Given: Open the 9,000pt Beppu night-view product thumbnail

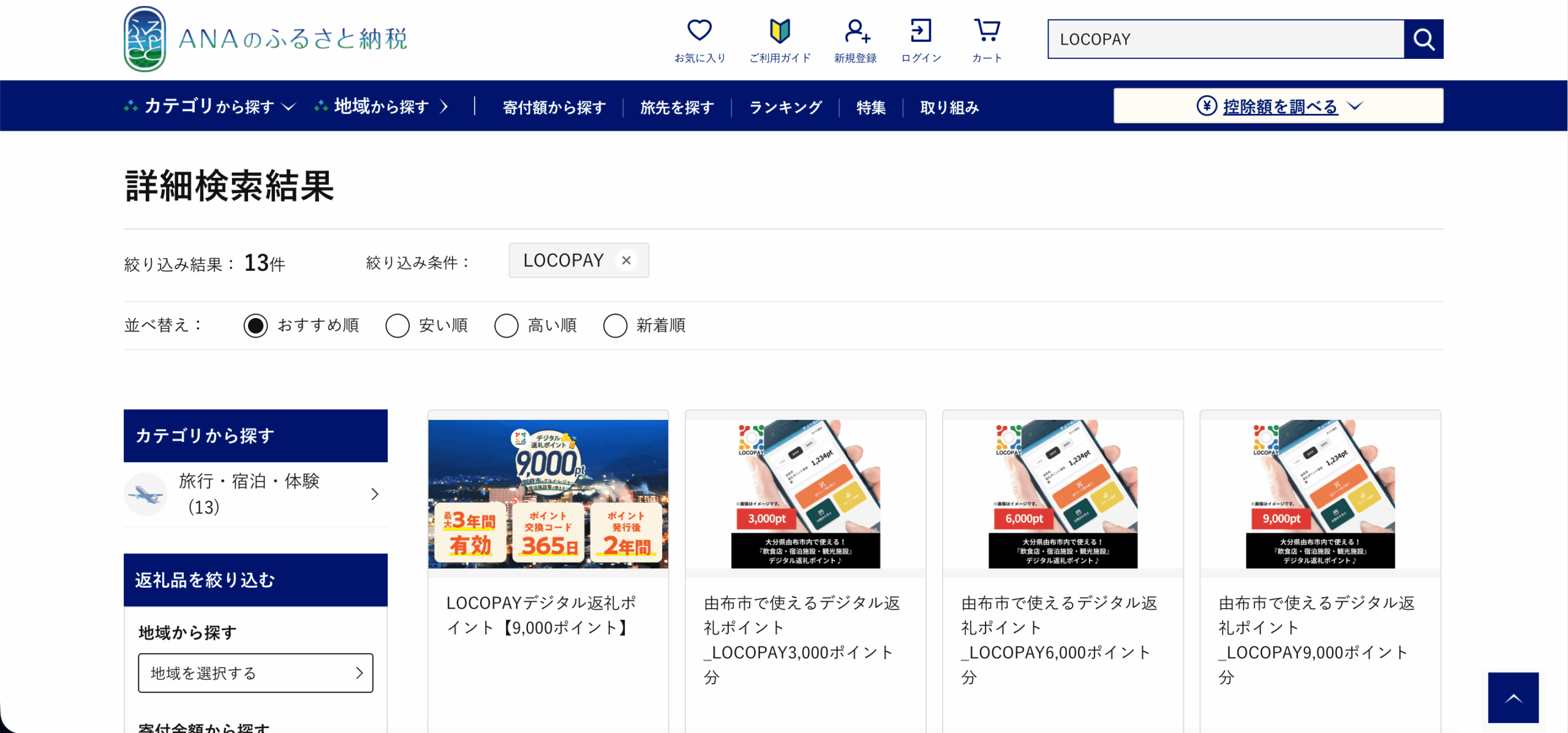Looking at the screenshot, I should coord(548,494).
